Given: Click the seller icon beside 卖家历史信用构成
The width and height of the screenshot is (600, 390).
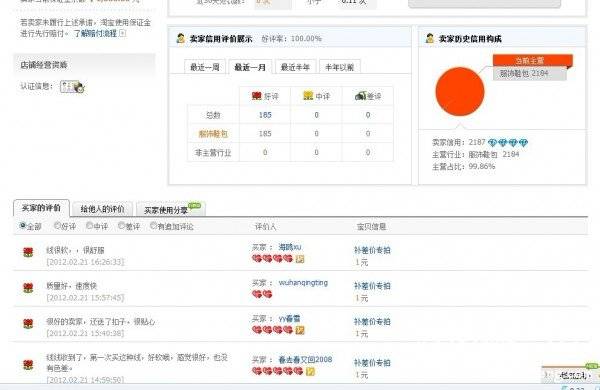Looking at the screenshot, I should pos(430,38).
